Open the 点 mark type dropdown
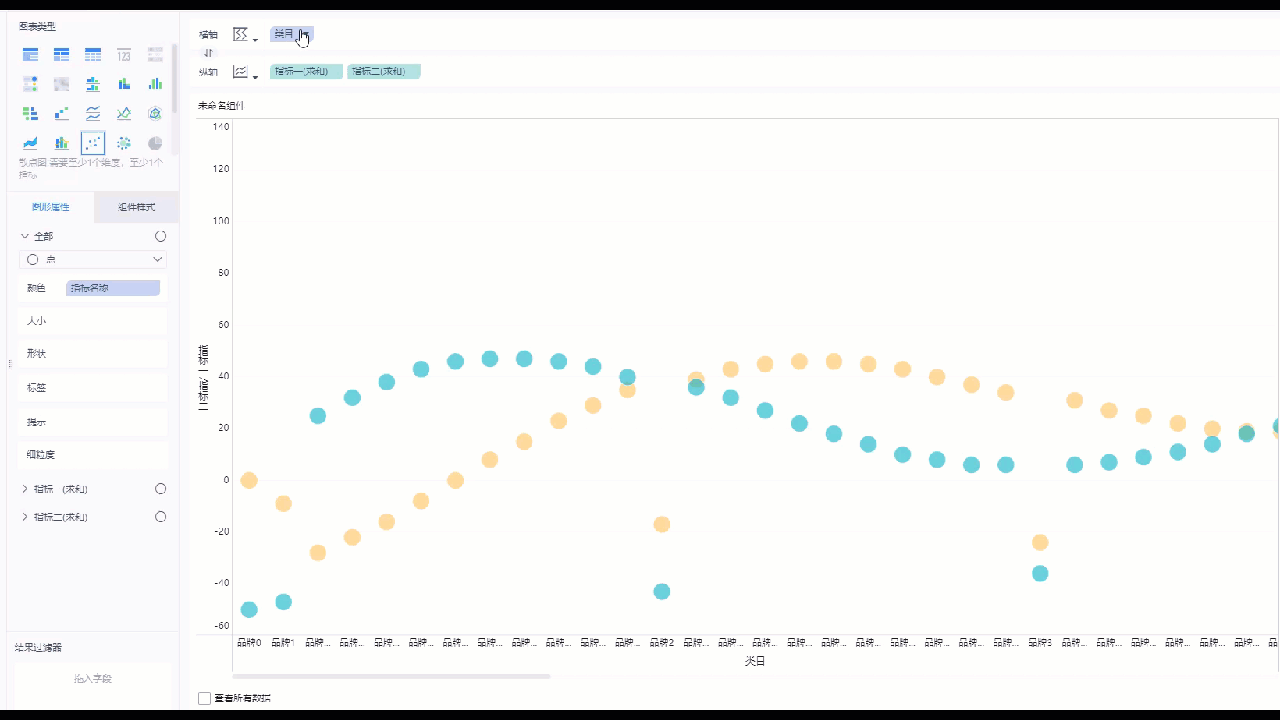 93,259
